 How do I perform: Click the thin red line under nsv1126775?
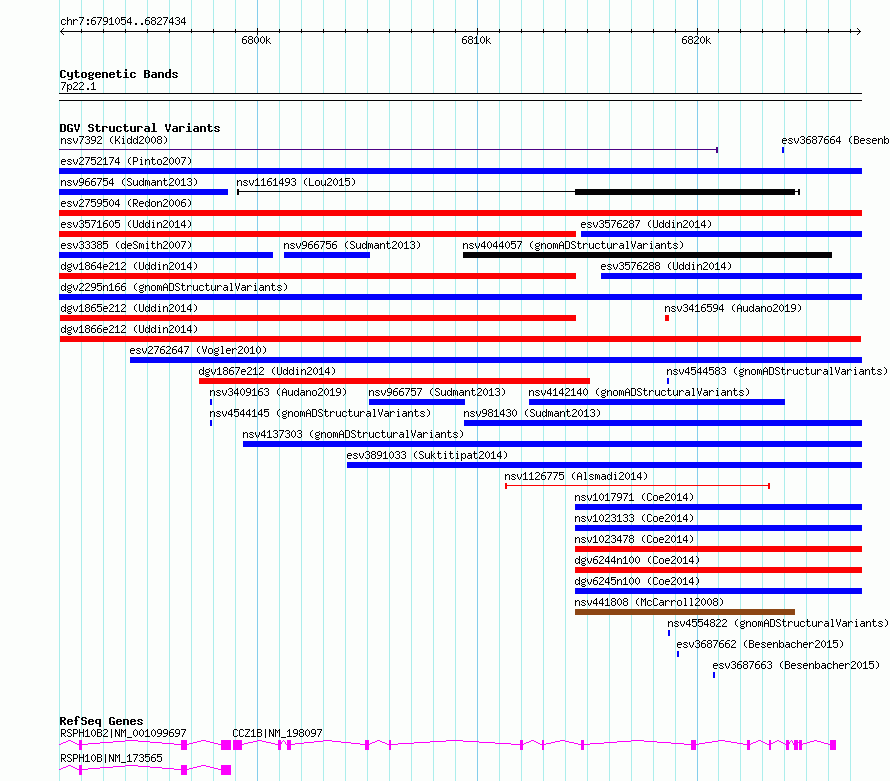[637, 486]
